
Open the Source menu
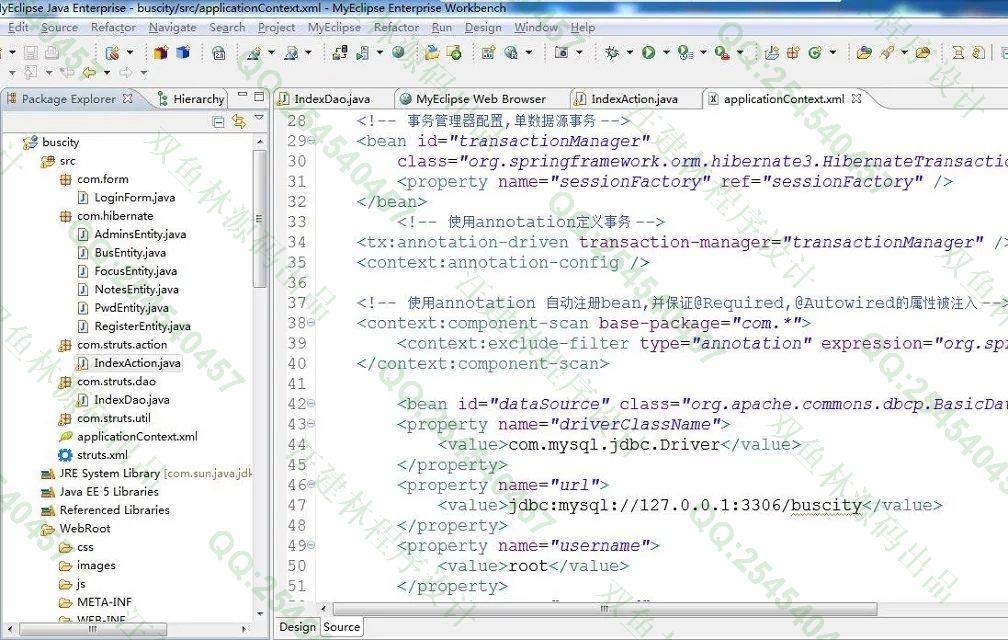click(x=59, y=28)
